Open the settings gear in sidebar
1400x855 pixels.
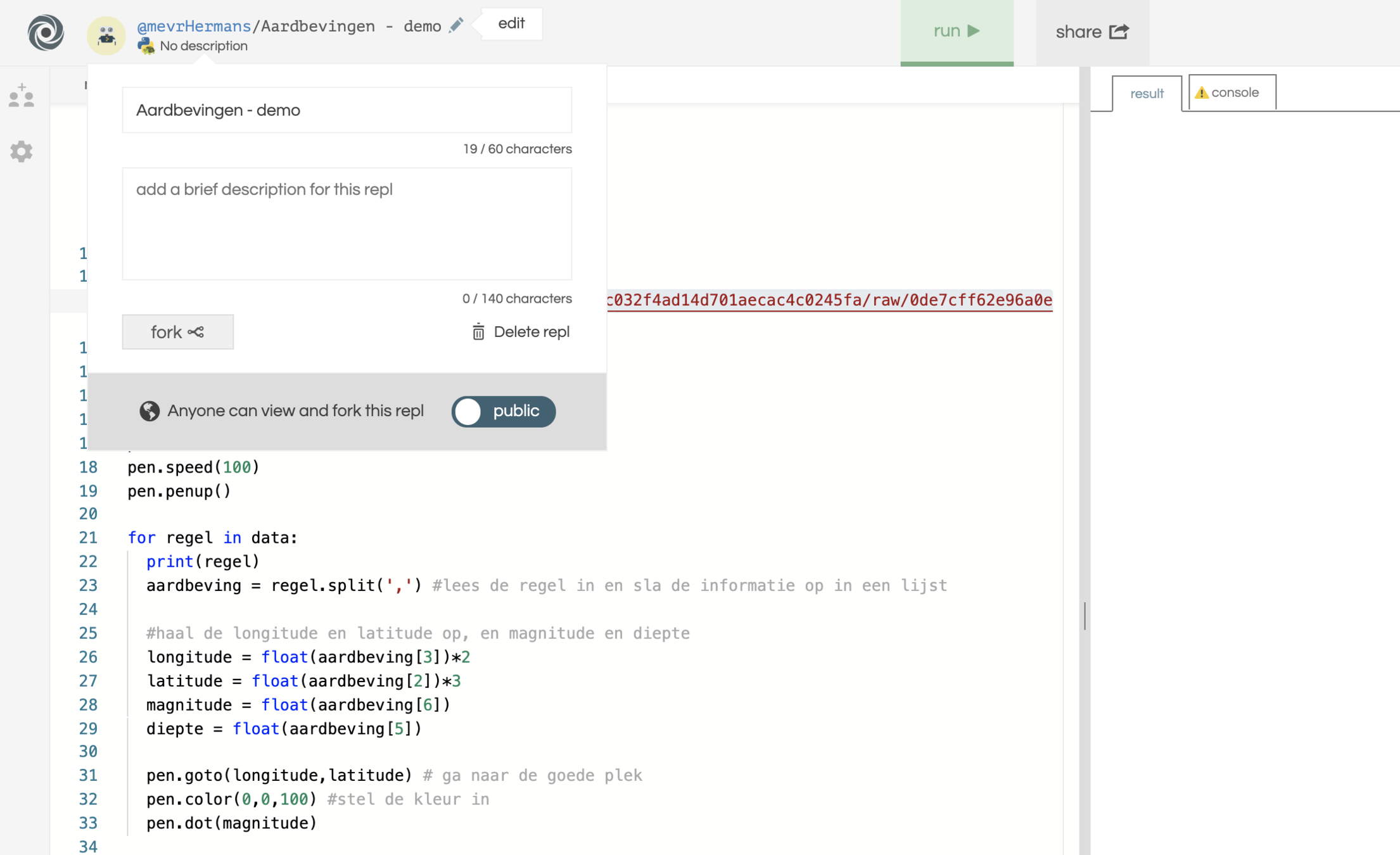pyautogui.click(x=21, y=151)
